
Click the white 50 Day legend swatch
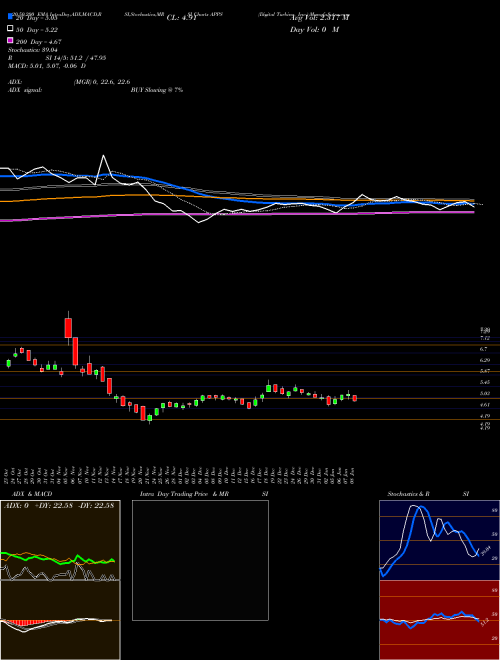pos(10,29)
